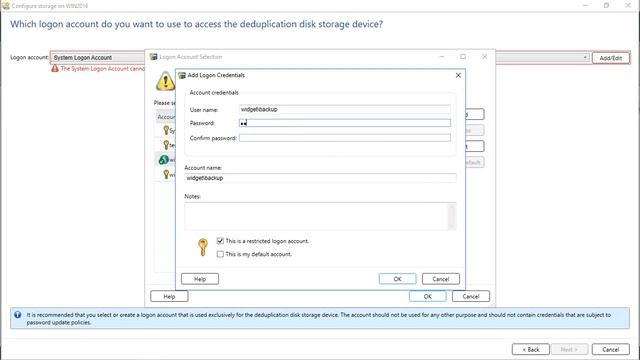This screenshot has width=640, height=360.
Task: Click the red warning icon under logon account
Action: coord(55,69)
